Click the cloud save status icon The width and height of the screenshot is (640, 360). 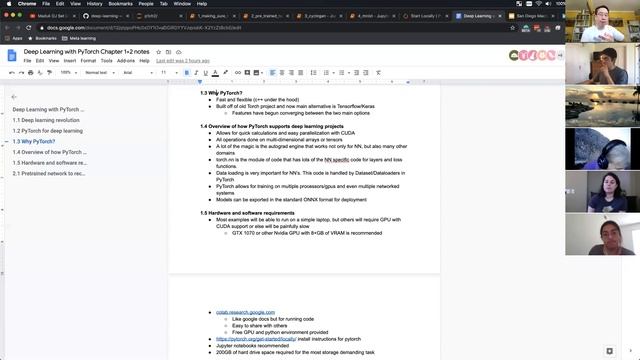point(178,52)
